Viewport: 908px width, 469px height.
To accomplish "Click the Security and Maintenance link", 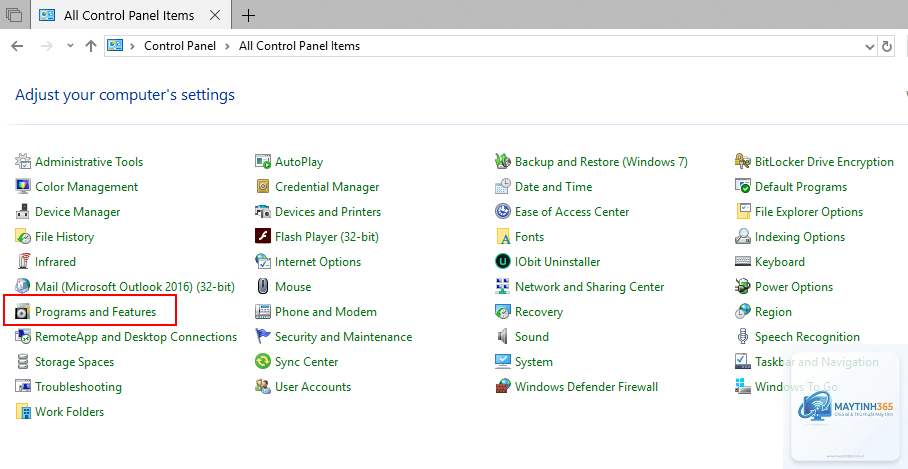I will (343, 337).
